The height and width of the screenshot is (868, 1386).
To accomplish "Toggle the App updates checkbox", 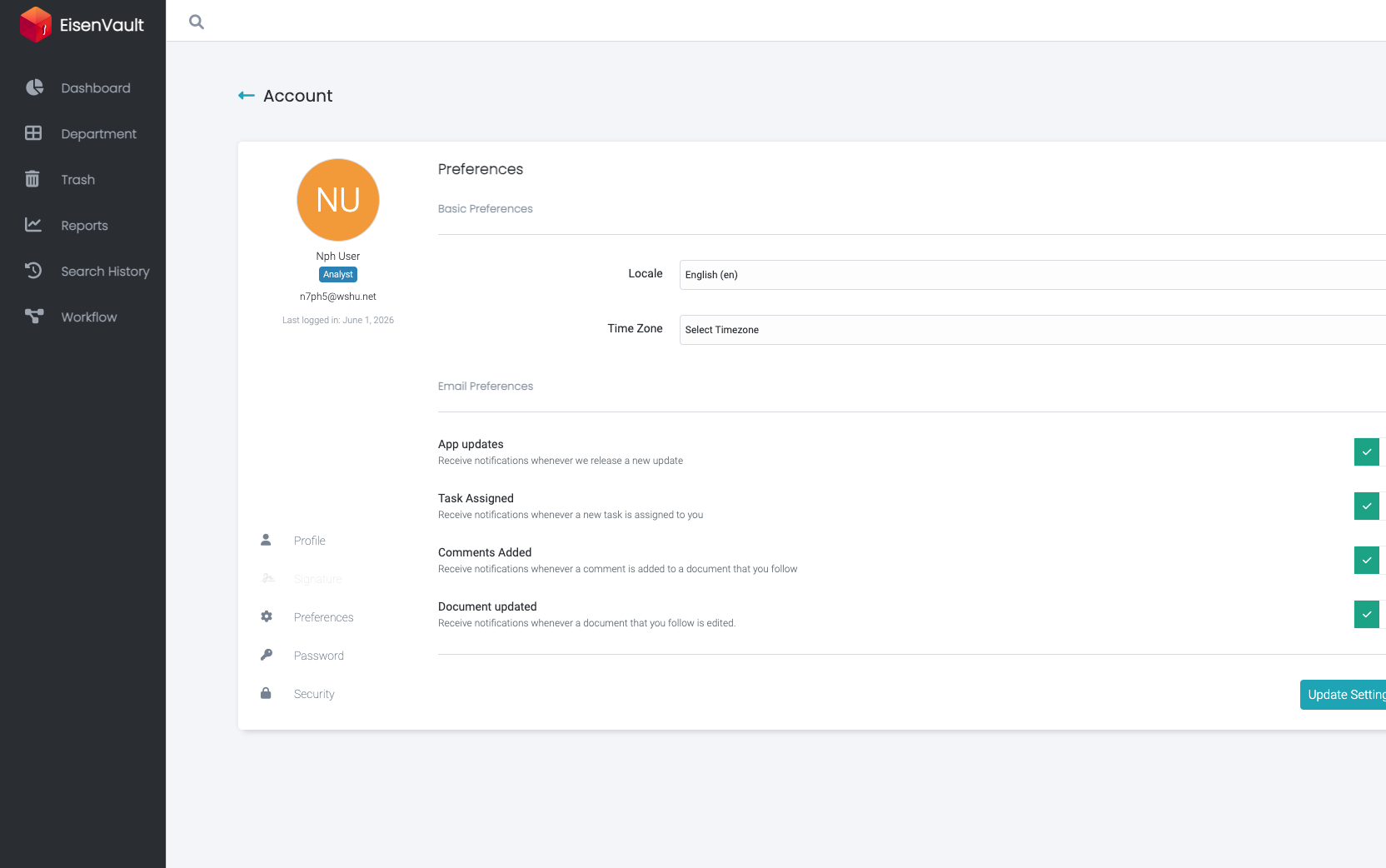I will click(1367, 452).
